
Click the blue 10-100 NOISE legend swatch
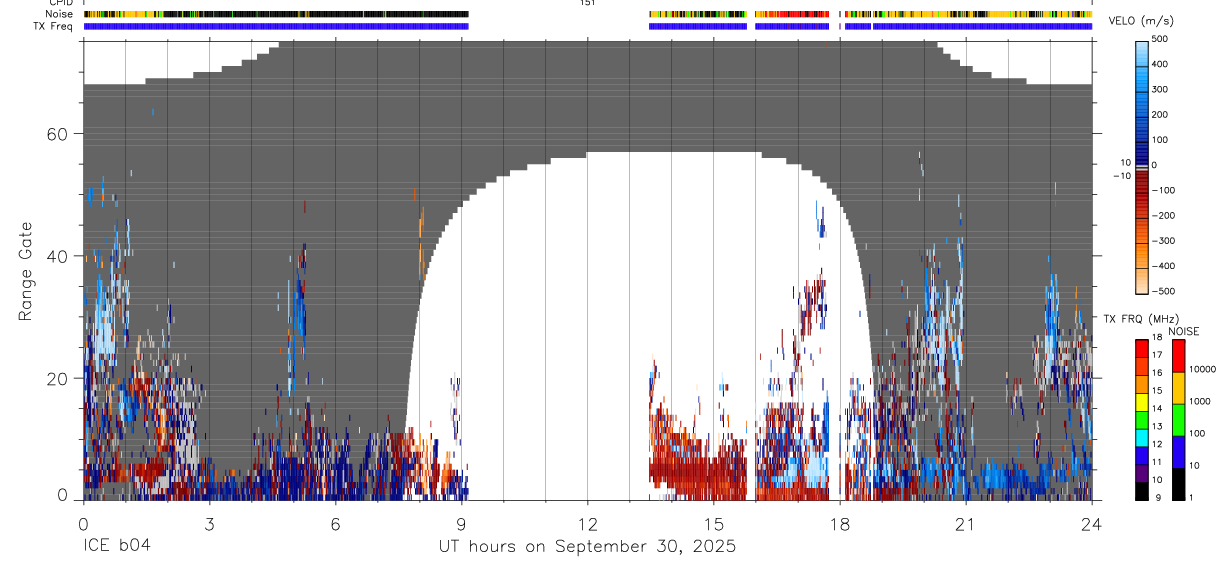pyautogui.click(x=1178, y=452)
